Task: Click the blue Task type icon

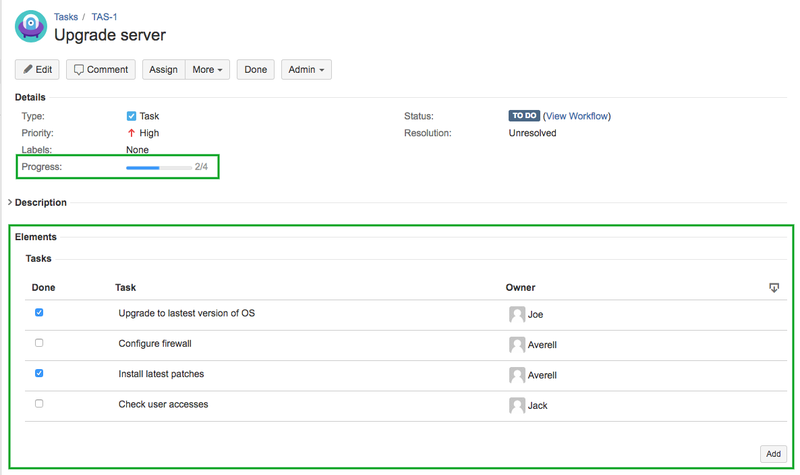Action: coord(131,117)
